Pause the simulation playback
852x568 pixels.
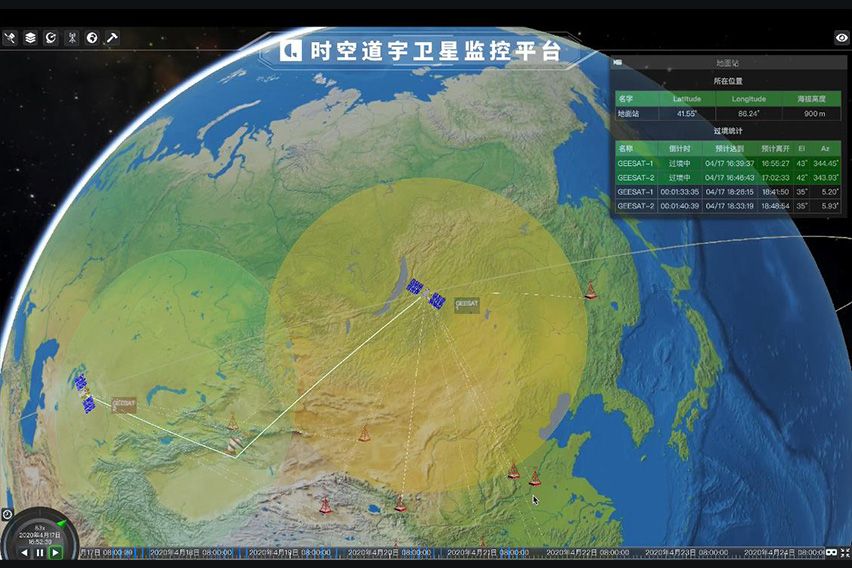tap(40, 552)
